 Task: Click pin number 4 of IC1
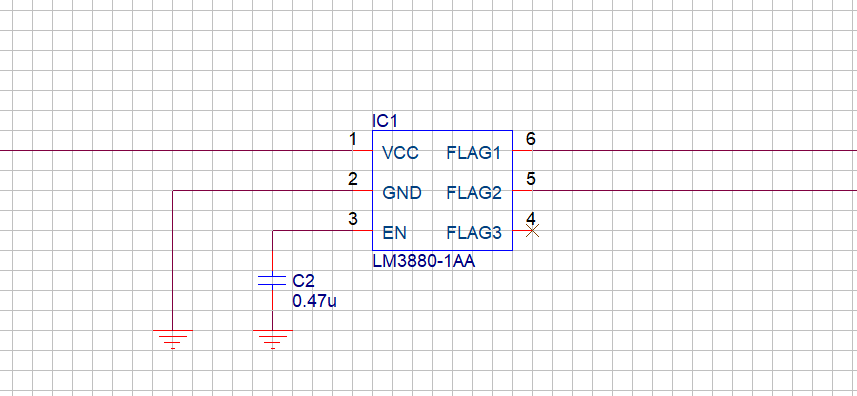coord(531,218)
